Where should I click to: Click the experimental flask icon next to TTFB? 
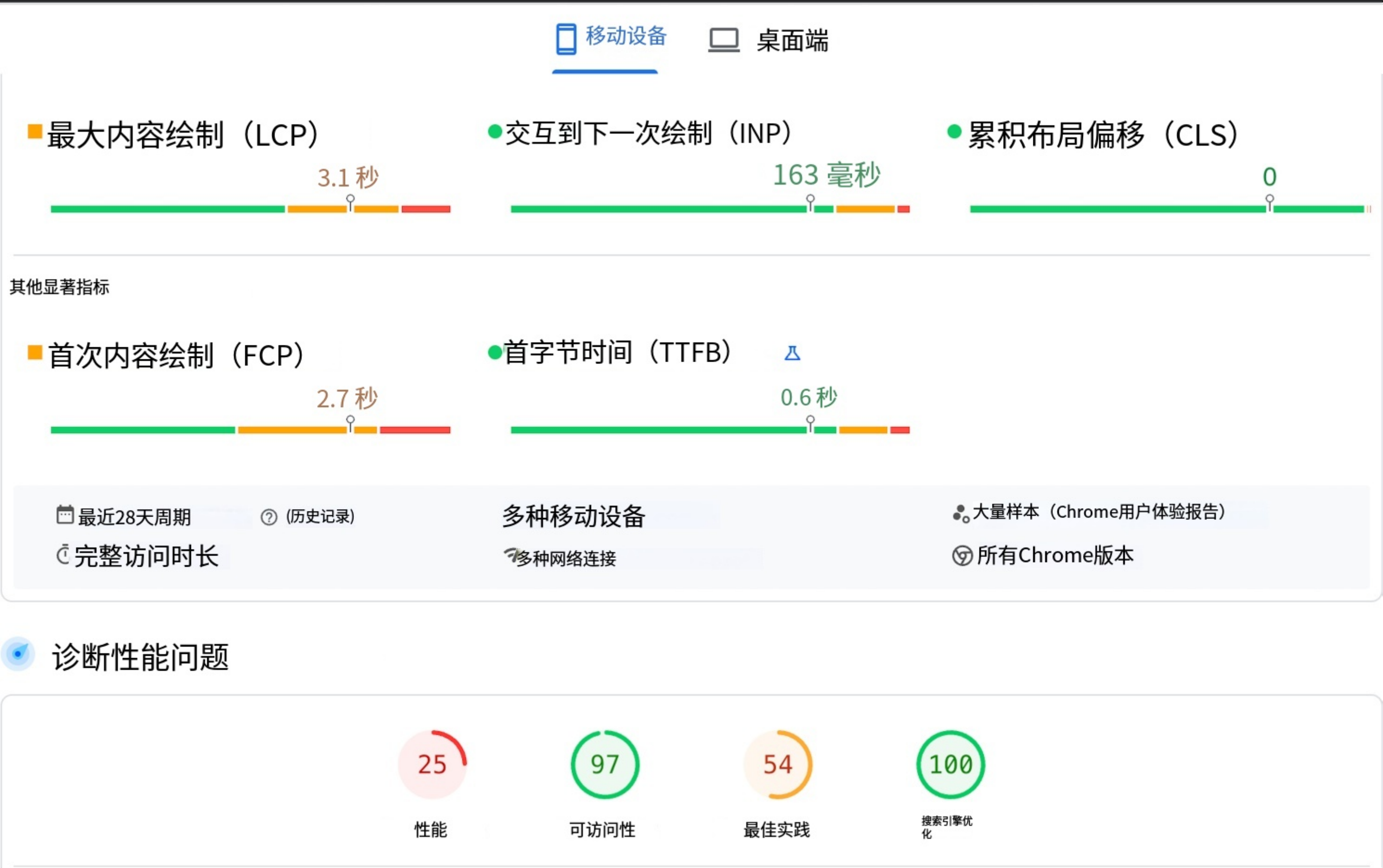[793, 353]
